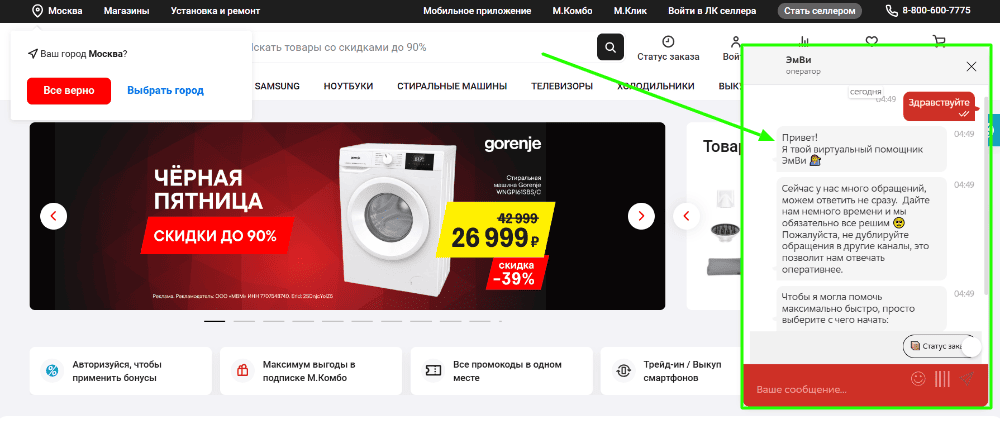The image size is (1000, 427).
Task: Open the Ноутбуки category menu
Action: point(348,86)
